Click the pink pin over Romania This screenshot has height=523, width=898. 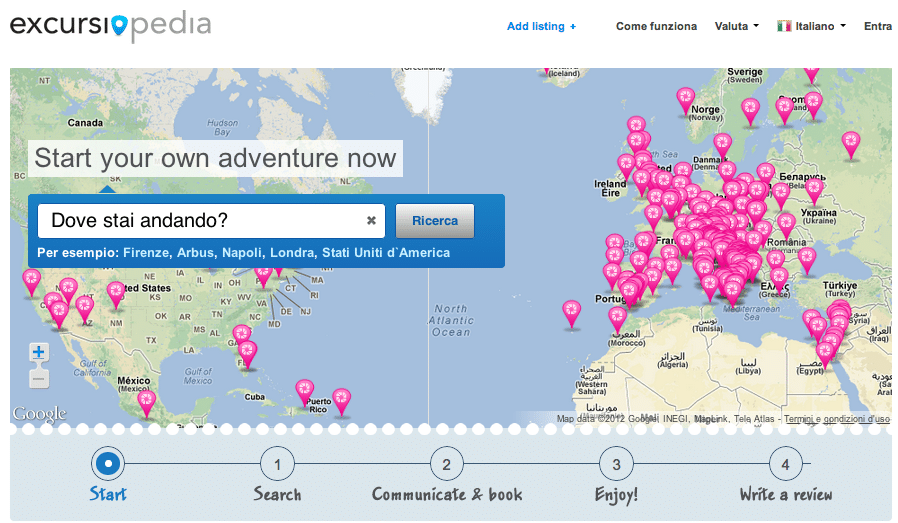[x=786, y=224]
